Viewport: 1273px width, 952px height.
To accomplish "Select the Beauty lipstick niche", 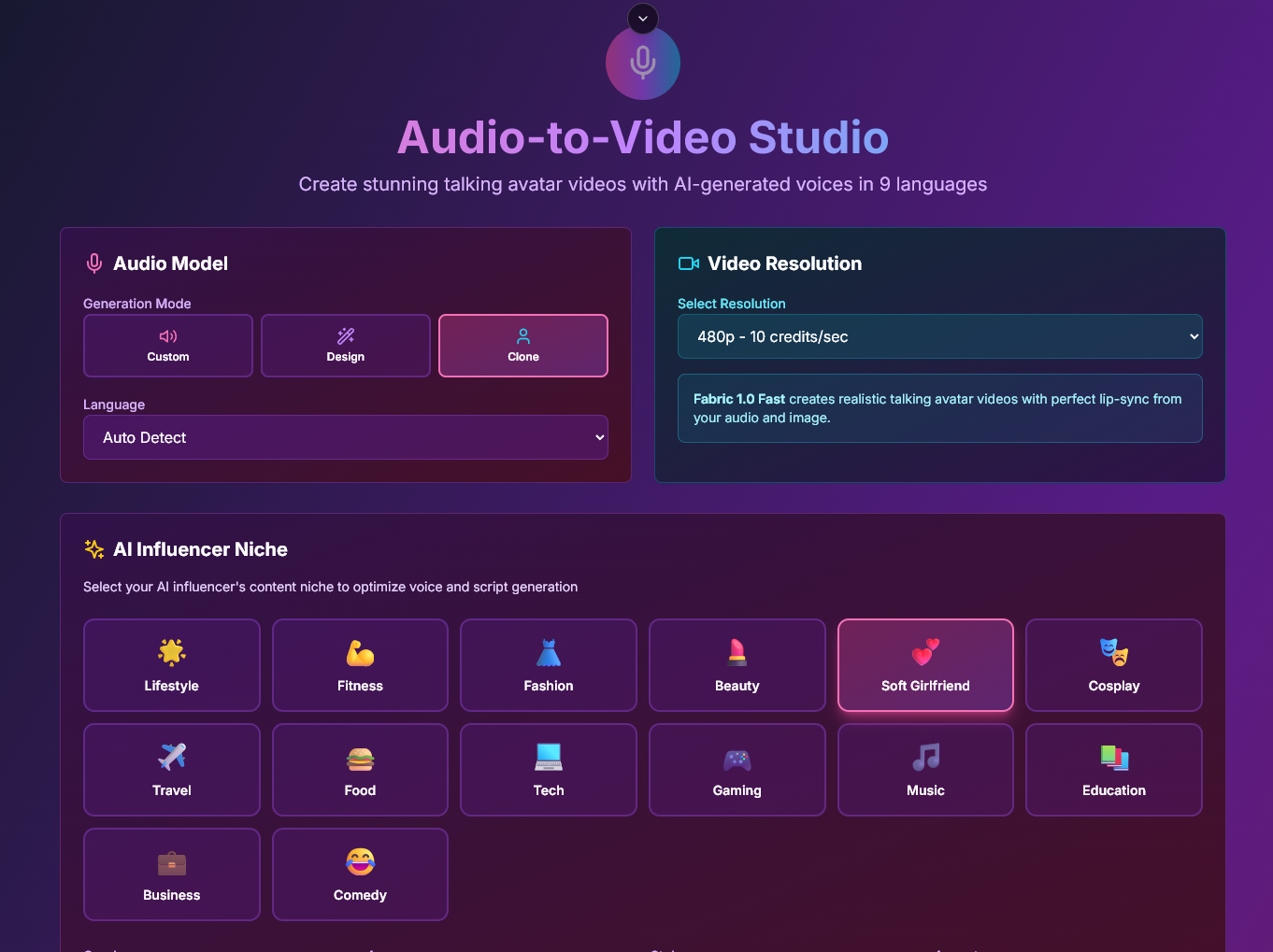I will click(737, 665).
